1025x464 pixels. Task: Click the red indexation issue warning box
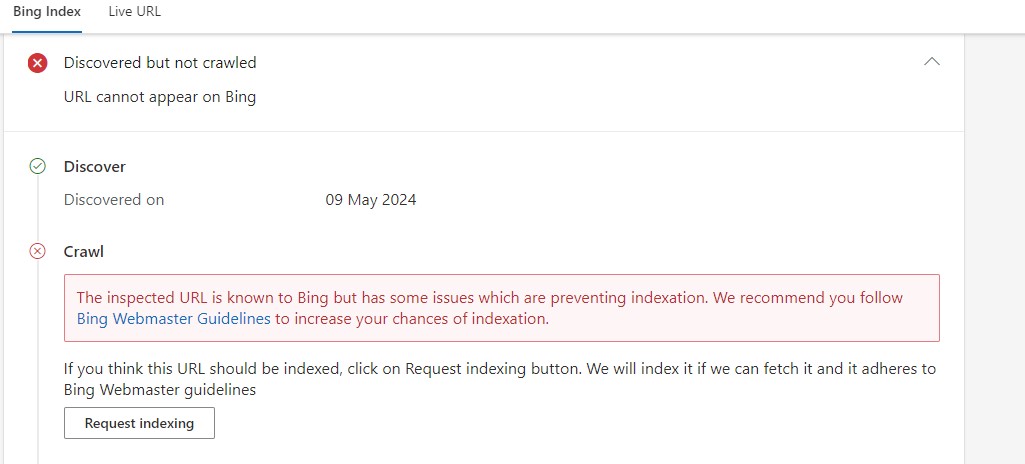click(x=502, y=308)
